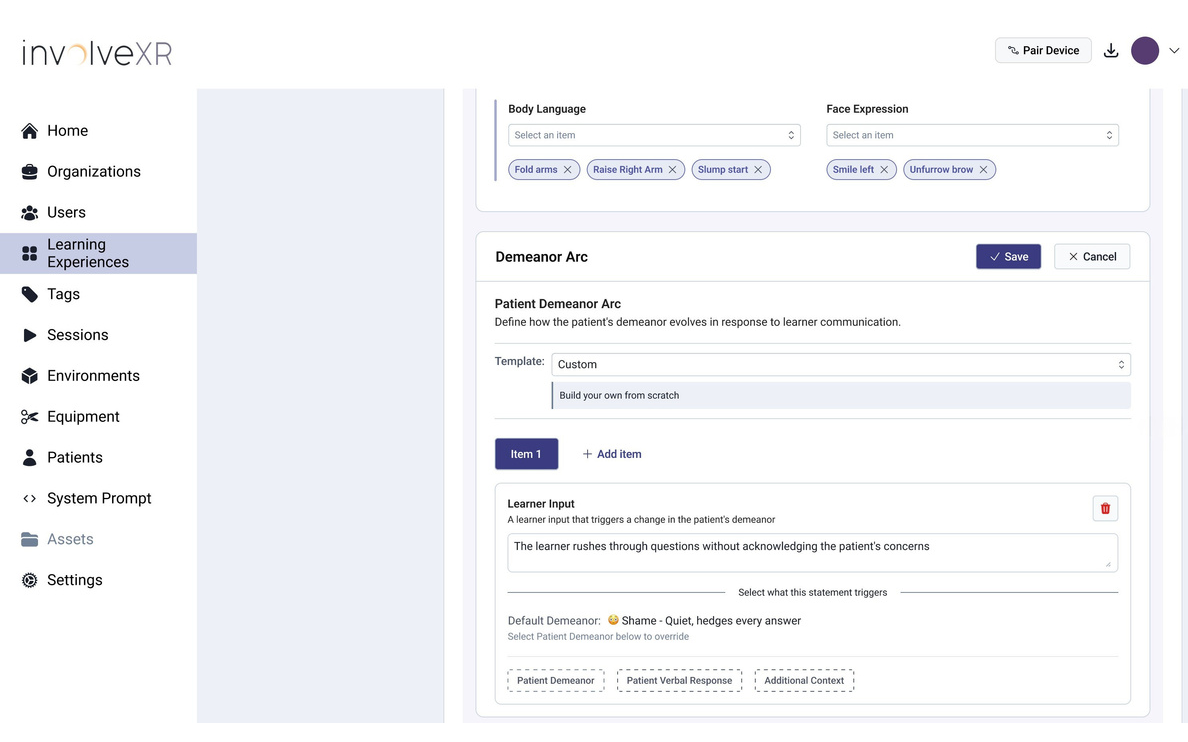Viewport: 1188px width, 742px height.
Task: Open Learning Experiences in sidebar
Action: pyautogui.click(x=98, y=254)
